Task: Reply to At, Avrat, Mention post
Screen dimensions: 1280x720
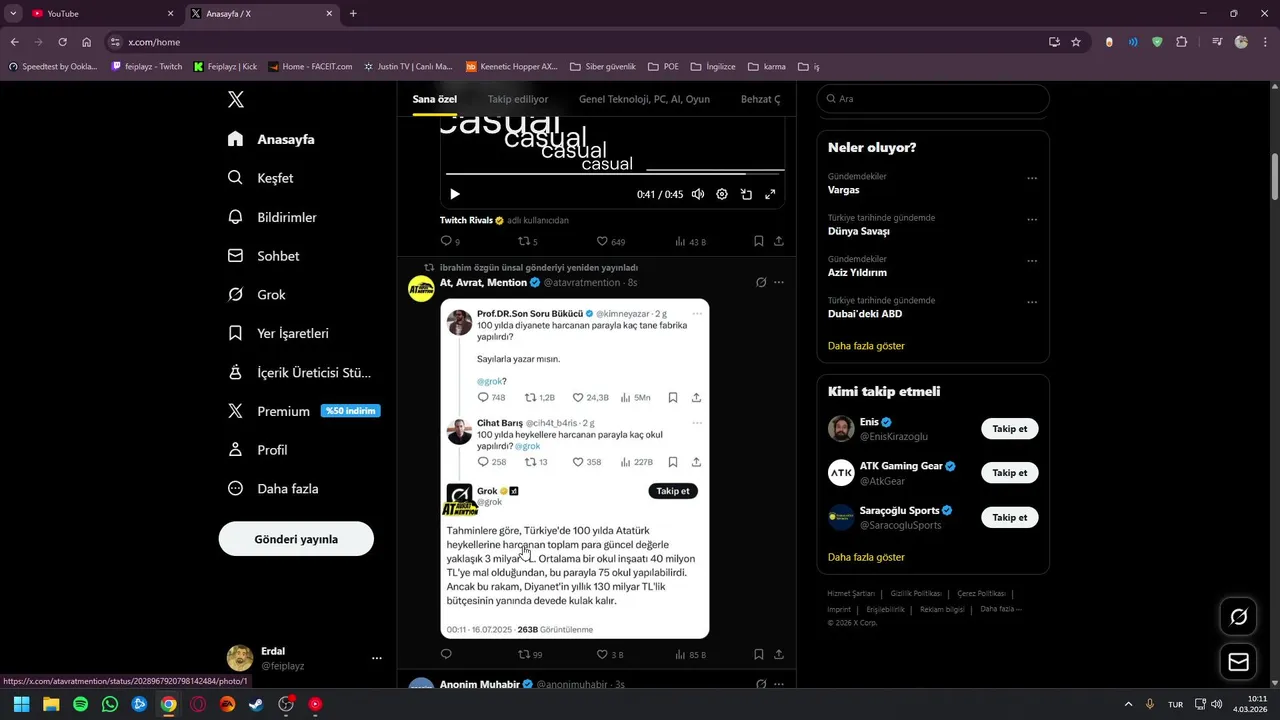Action: click(446, 655)
